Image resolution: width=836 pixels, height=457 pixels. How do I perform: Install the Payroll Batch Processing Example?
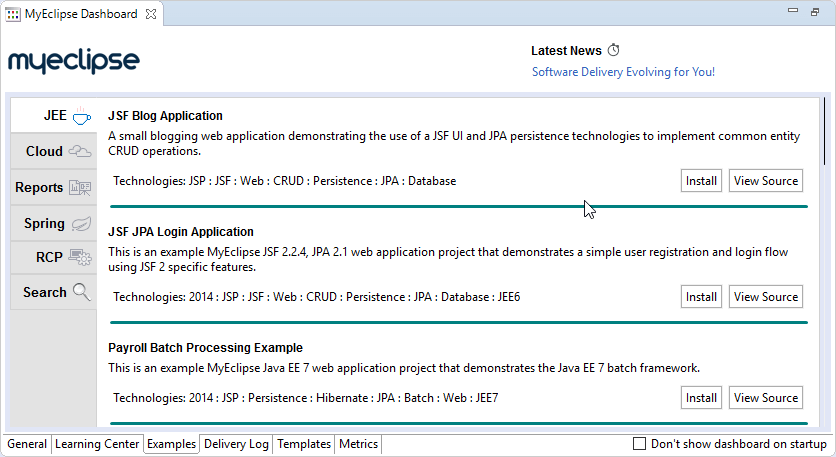click(x=701, y=398)
